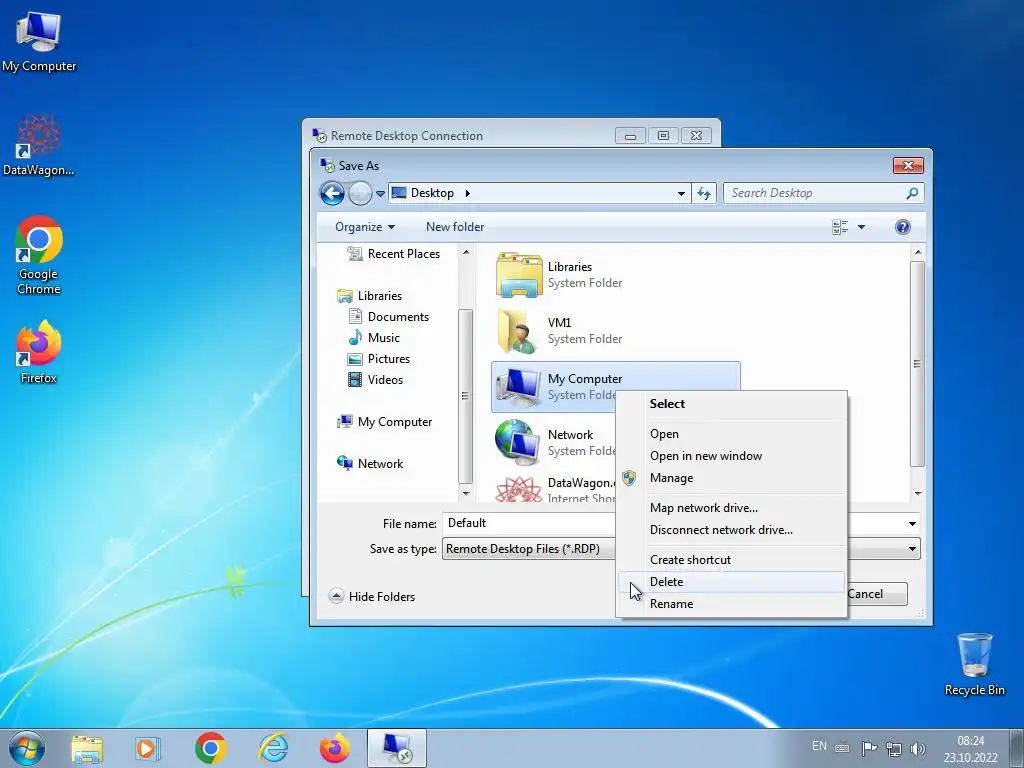Click Remote Desktop Connection taskbar button
The image size is (1024, 768).
pyautogui.click(x=397, y=748)
